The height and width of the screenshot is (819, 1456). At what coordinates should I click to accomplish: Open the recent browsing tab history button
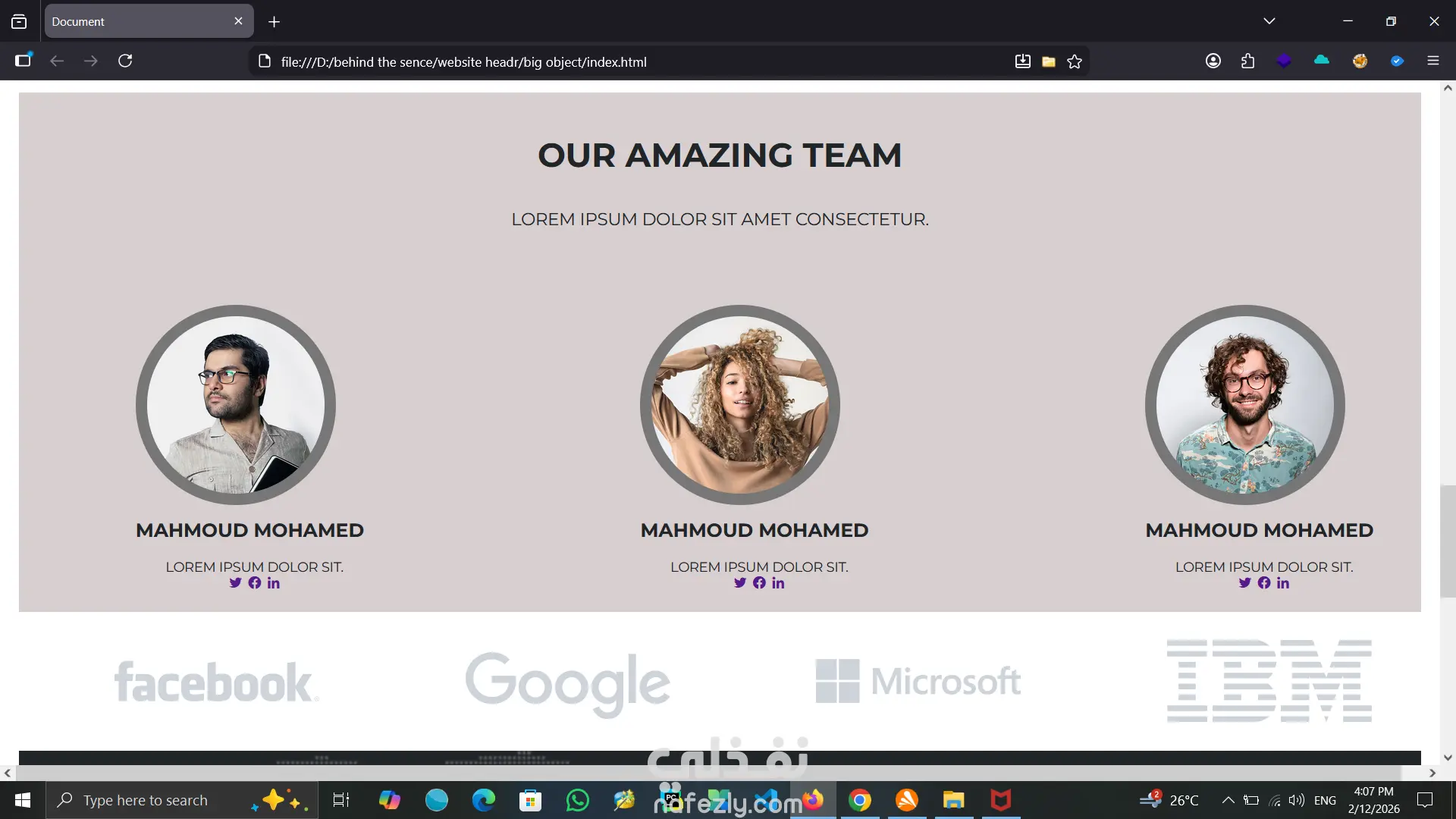pyautogui.click(x=19, y=21)
